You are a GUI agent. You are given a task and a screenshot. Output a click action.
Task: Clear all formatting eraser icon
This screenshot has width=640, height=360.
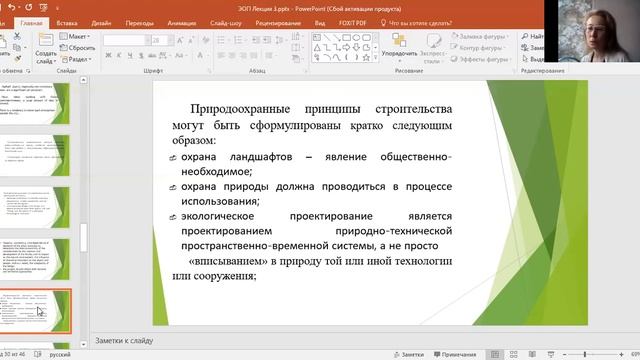tap(206, 40)
